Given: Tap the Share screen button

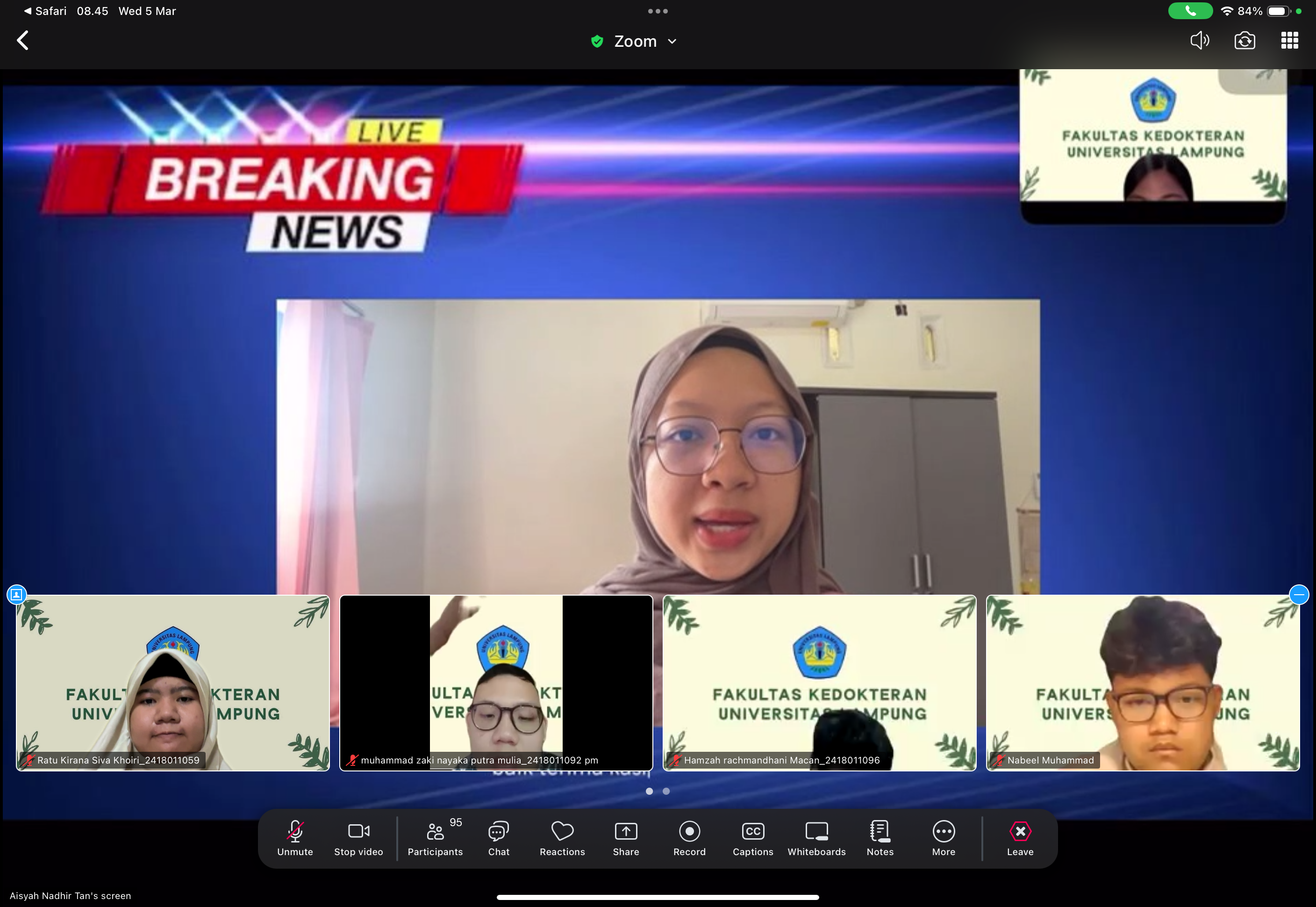Looking at the screenshot, I should pos(626,838).
